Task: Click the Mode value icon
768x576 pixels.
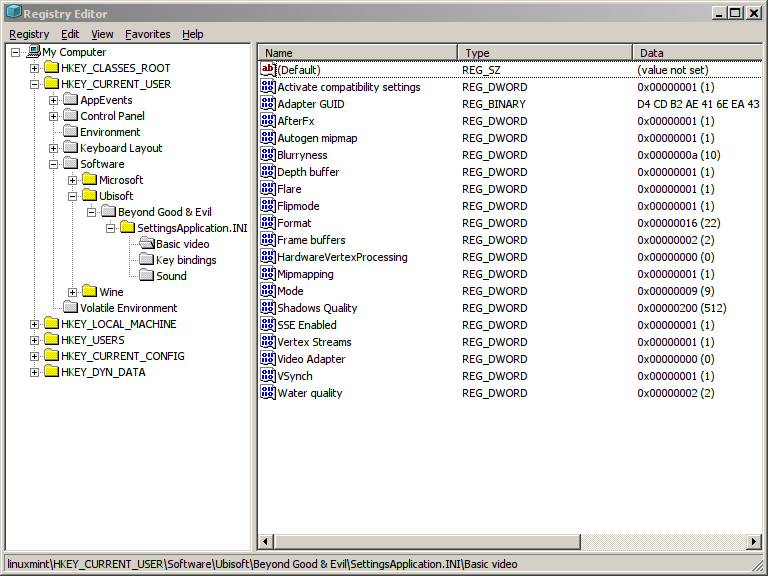Action: [x=268, y=290]
